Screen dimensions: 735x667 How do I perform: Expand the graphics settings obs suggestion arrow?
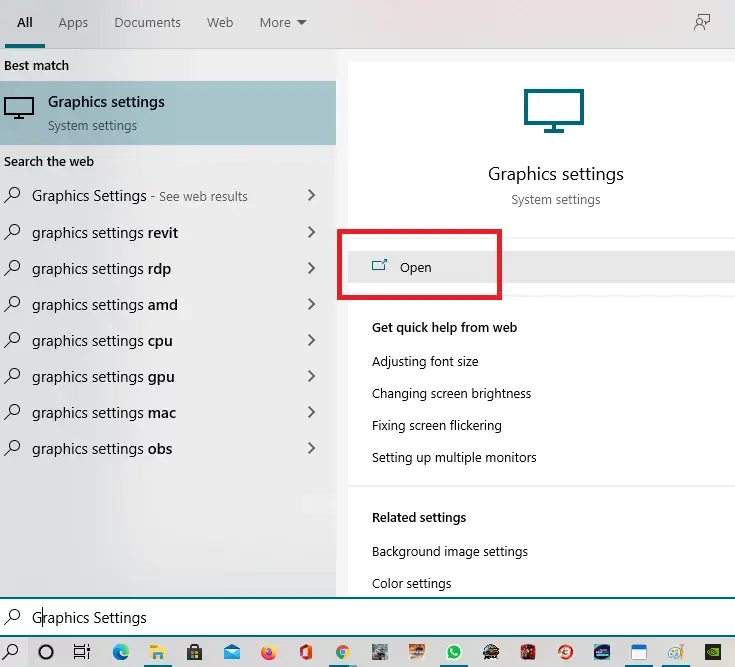point(311,448)
